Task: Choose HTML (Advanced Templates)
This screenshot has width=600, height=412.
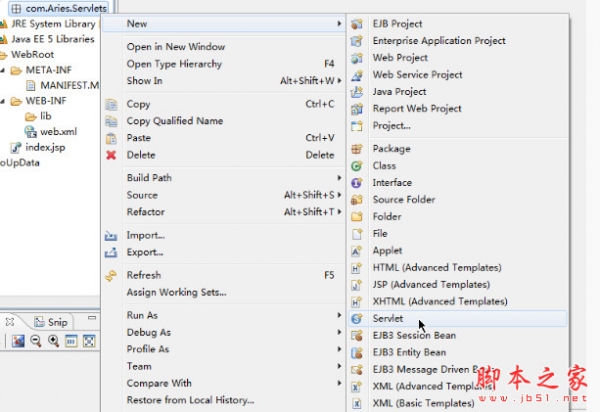Action: [457, 268]
